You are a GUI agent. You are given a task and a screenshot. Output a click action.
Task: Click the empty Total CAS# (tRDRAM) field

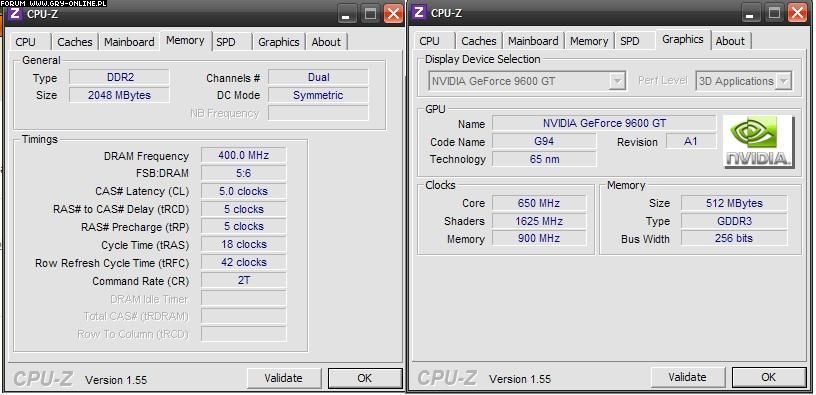244,316
